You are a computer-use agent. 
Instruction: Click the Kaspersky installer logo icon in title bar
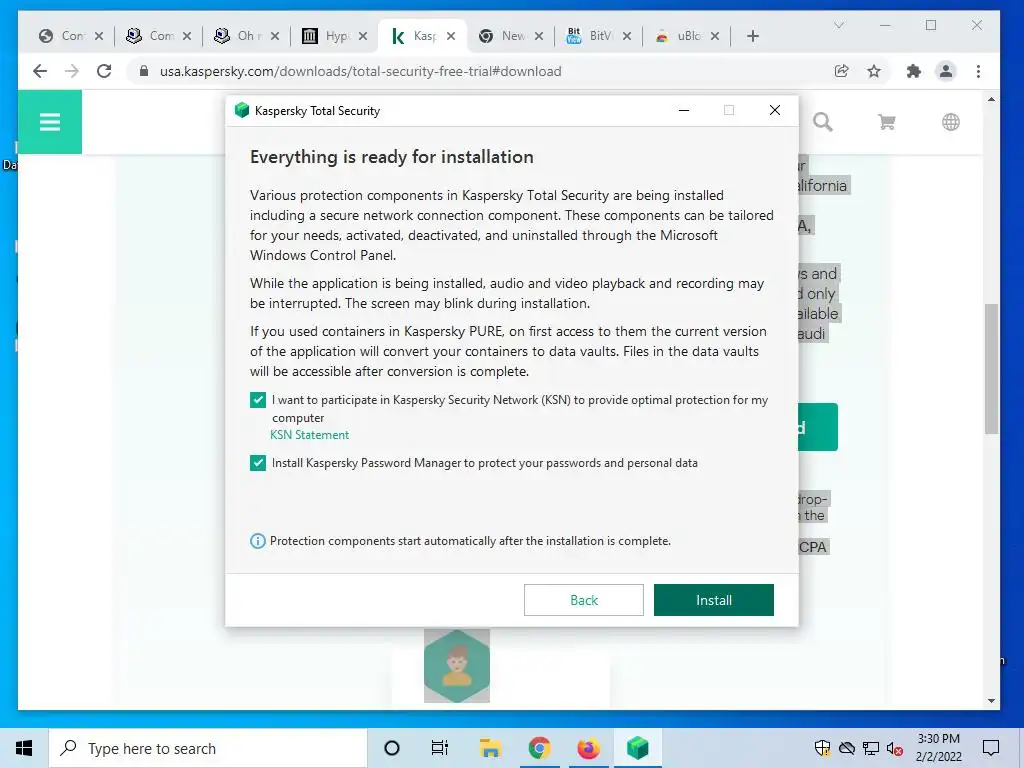[x=242, y=110]
